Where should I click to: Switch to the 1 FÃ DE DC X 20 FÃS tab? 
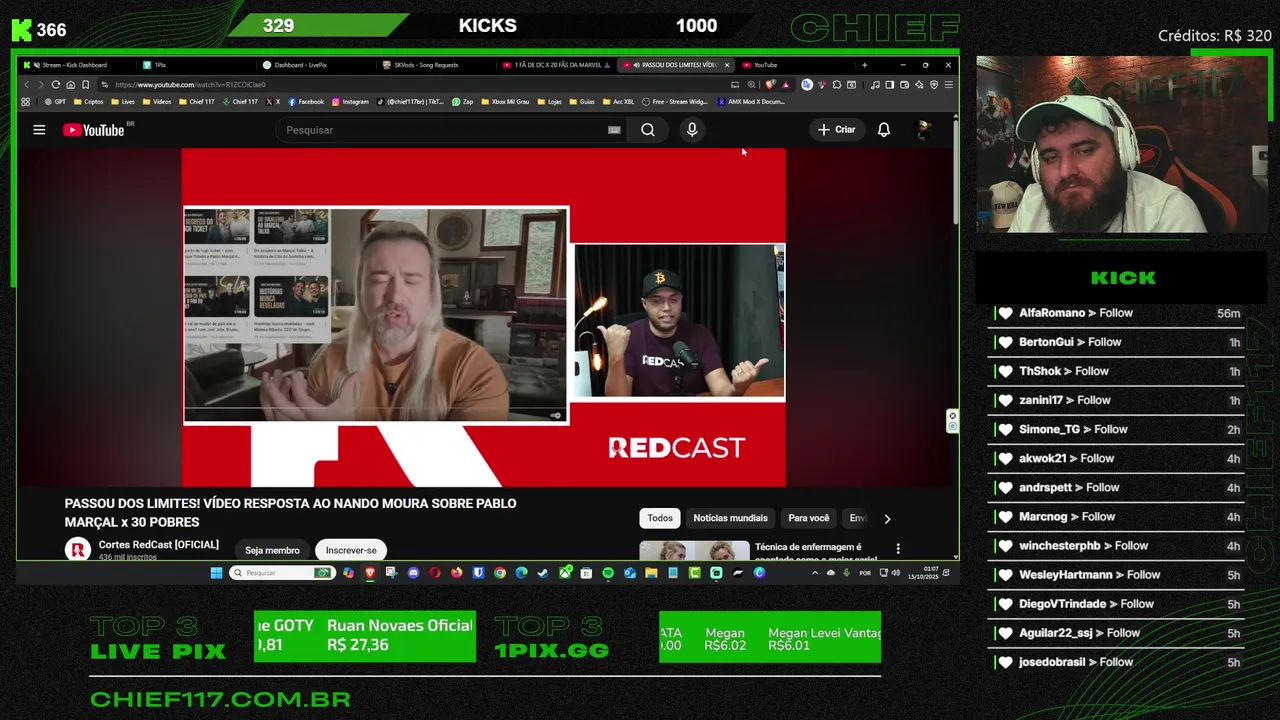pos(556,65)
